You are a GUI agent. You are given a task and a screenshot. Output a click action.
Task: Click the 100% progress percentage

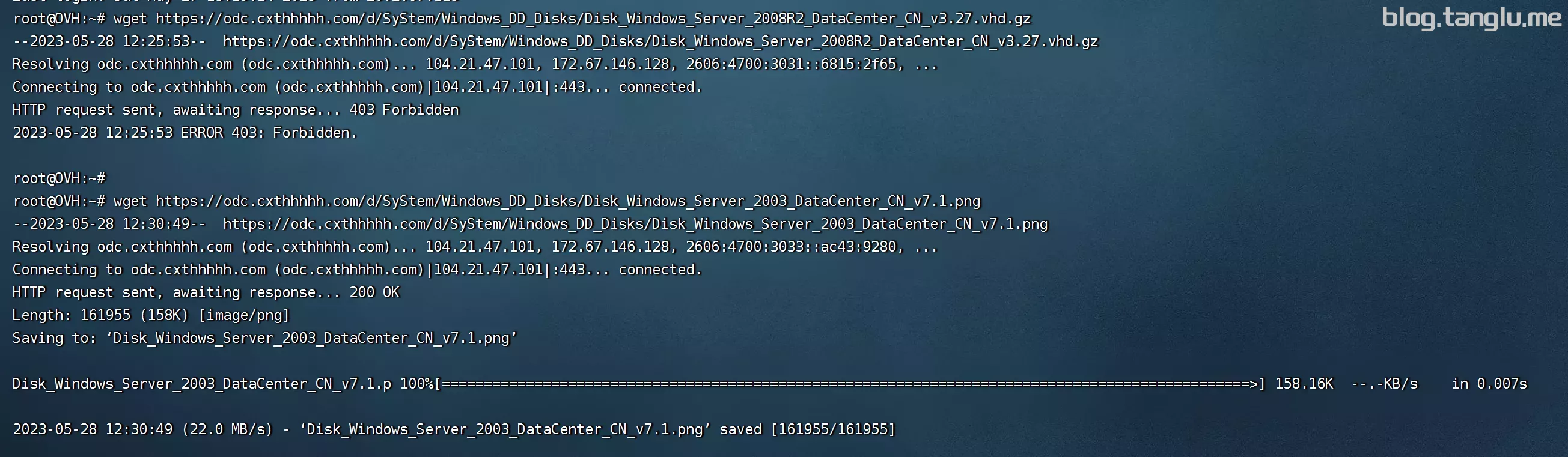pos(416,384)
